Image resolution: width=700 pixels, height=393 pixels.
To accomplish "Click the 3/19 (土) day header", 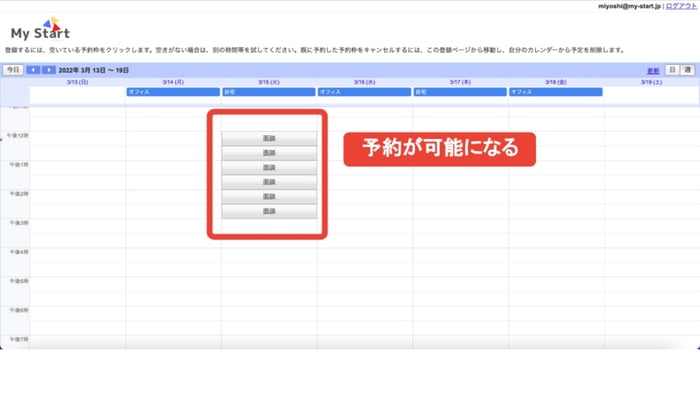I will (652, 82).
